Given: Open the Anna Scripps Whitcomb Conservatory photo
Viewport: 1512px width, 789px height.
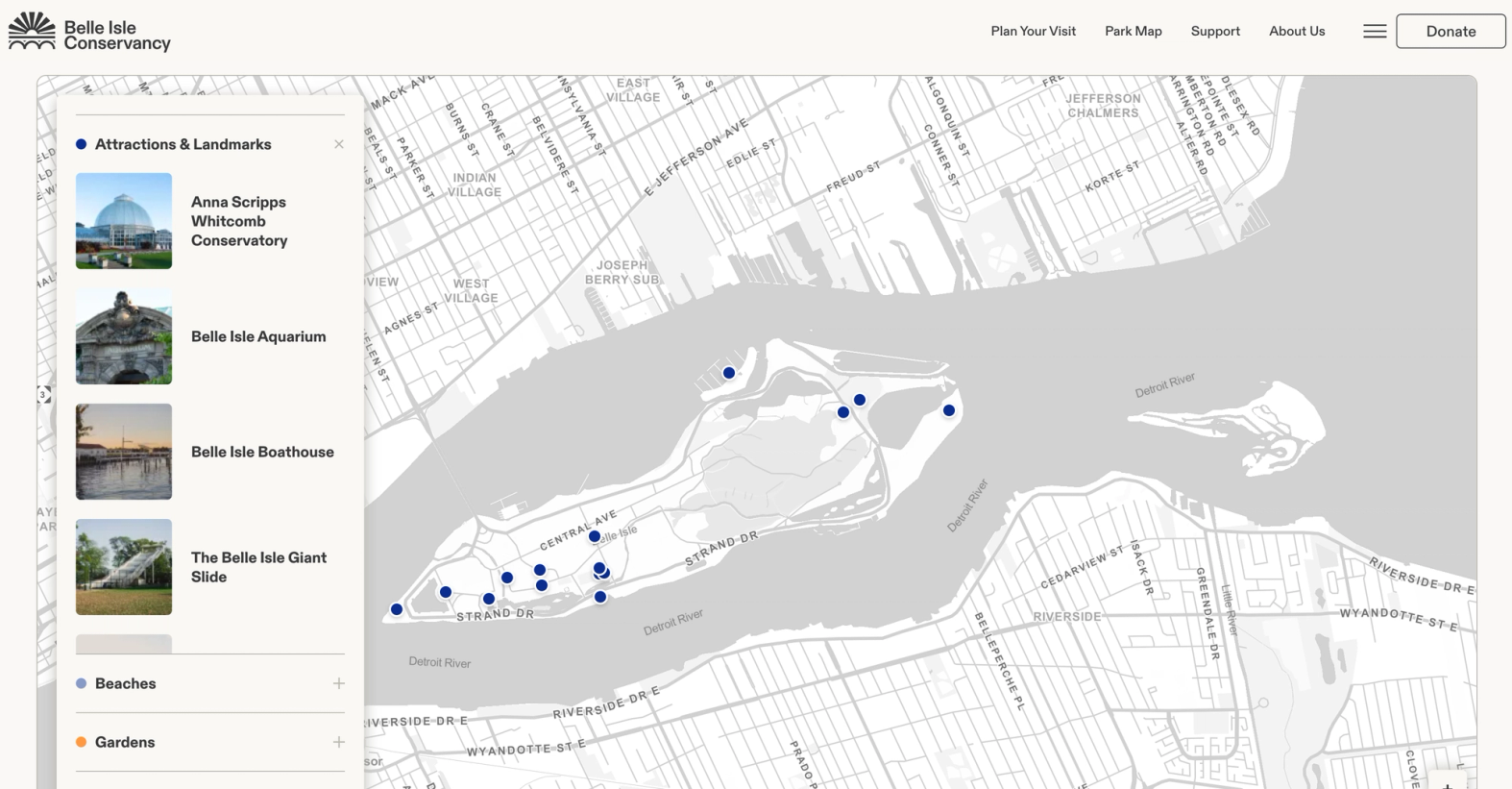Looking at the screenshot, I should (124, 221).
